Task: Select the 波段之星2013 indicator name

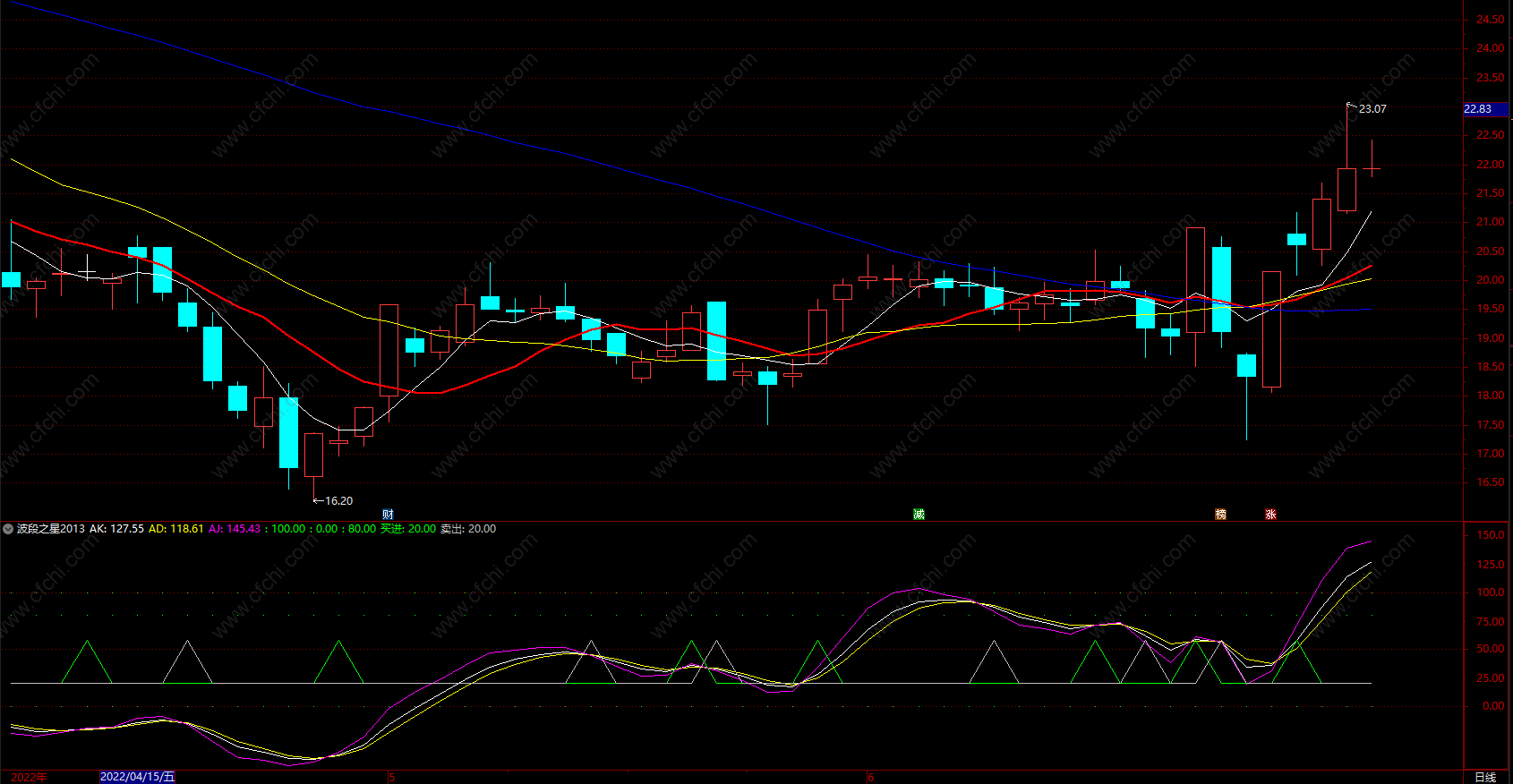Action: point(51,529)
